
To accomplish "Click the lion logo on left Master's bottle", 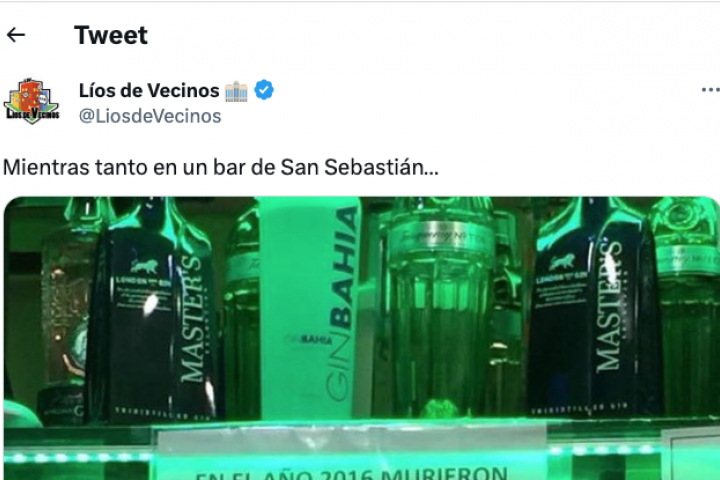I will [x=144, y=266].
